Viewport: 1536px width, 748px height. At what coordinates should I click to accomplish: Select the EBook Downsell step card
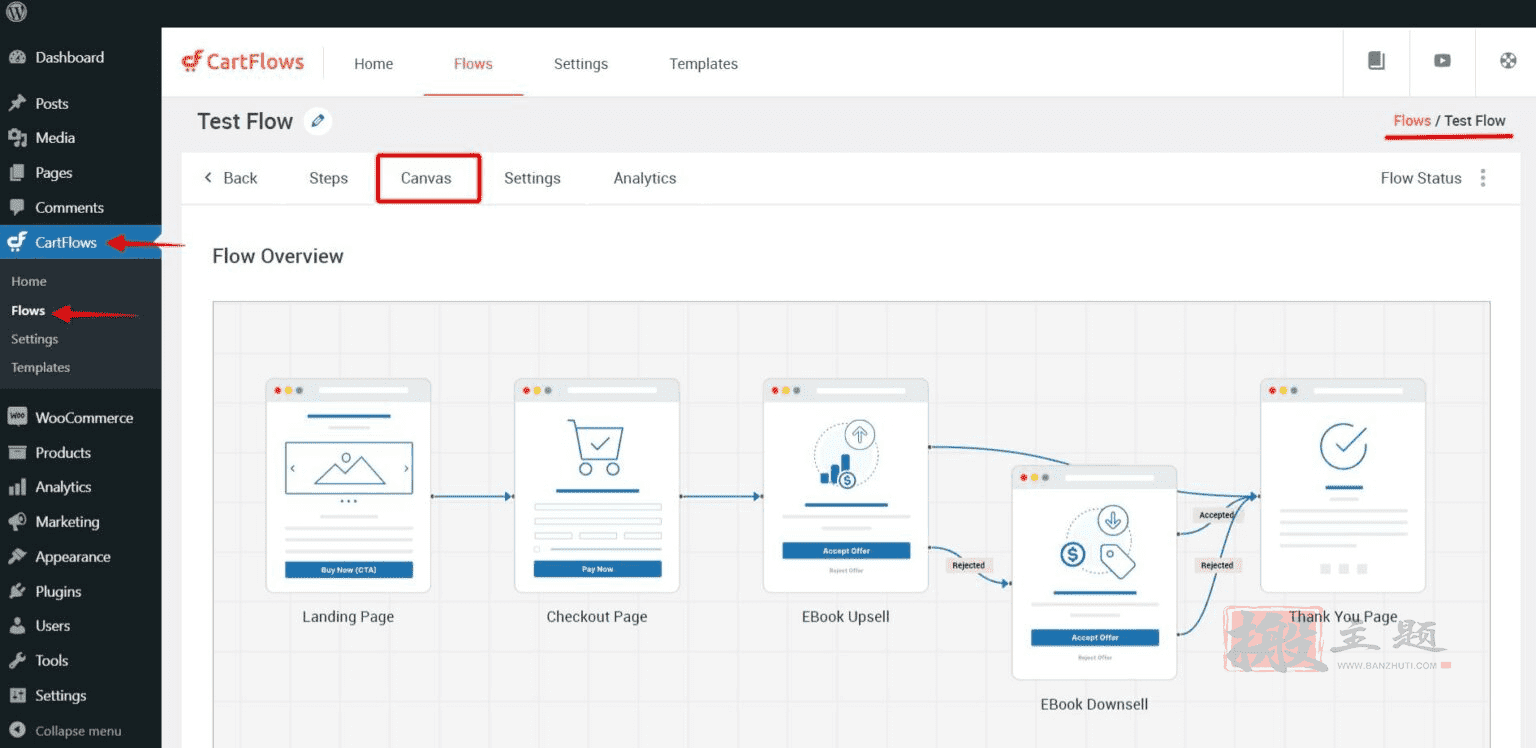click(1094, 573)
